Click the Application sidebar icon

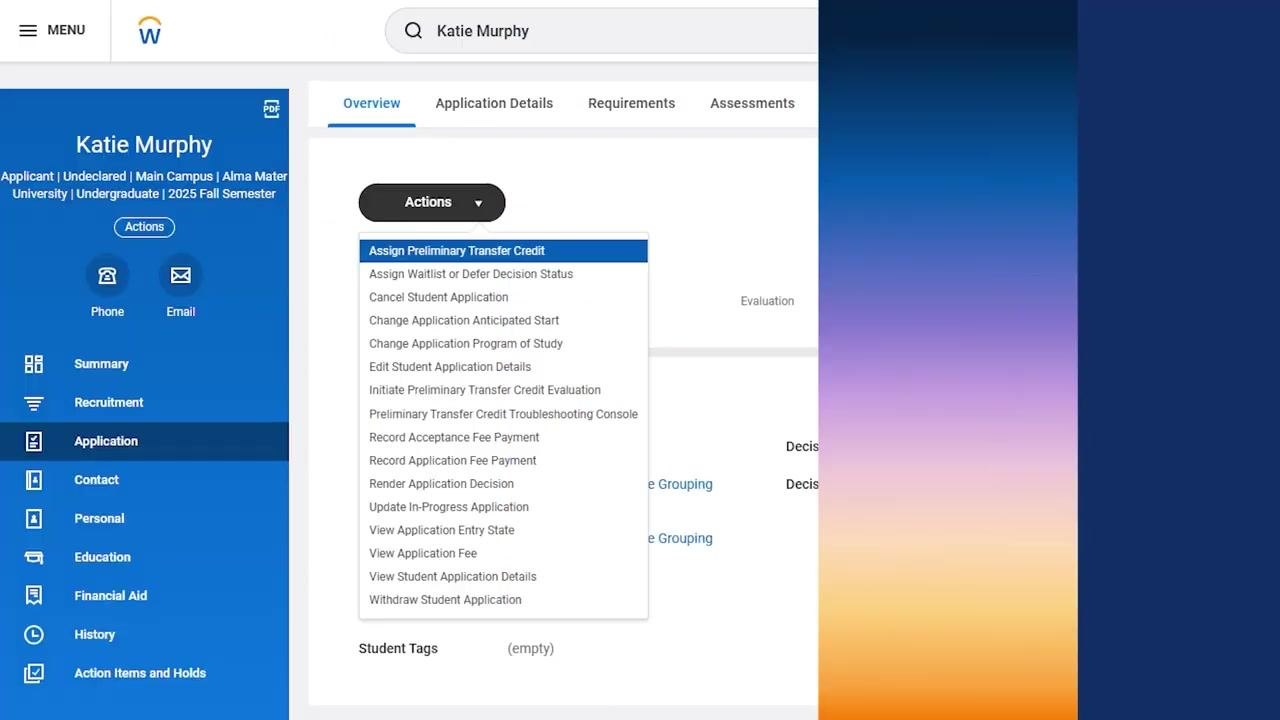coord(34,441)
